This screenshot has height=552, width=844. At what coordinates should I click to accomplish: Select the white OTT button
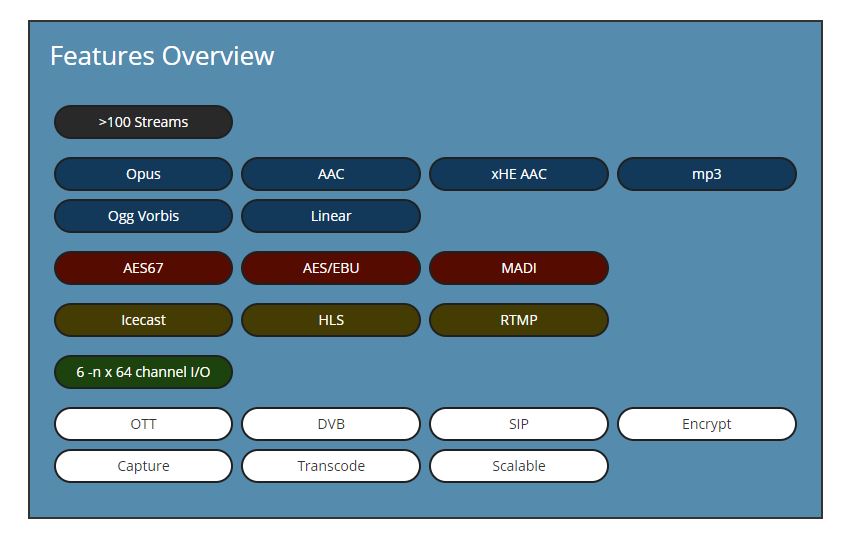click(143, 424)
